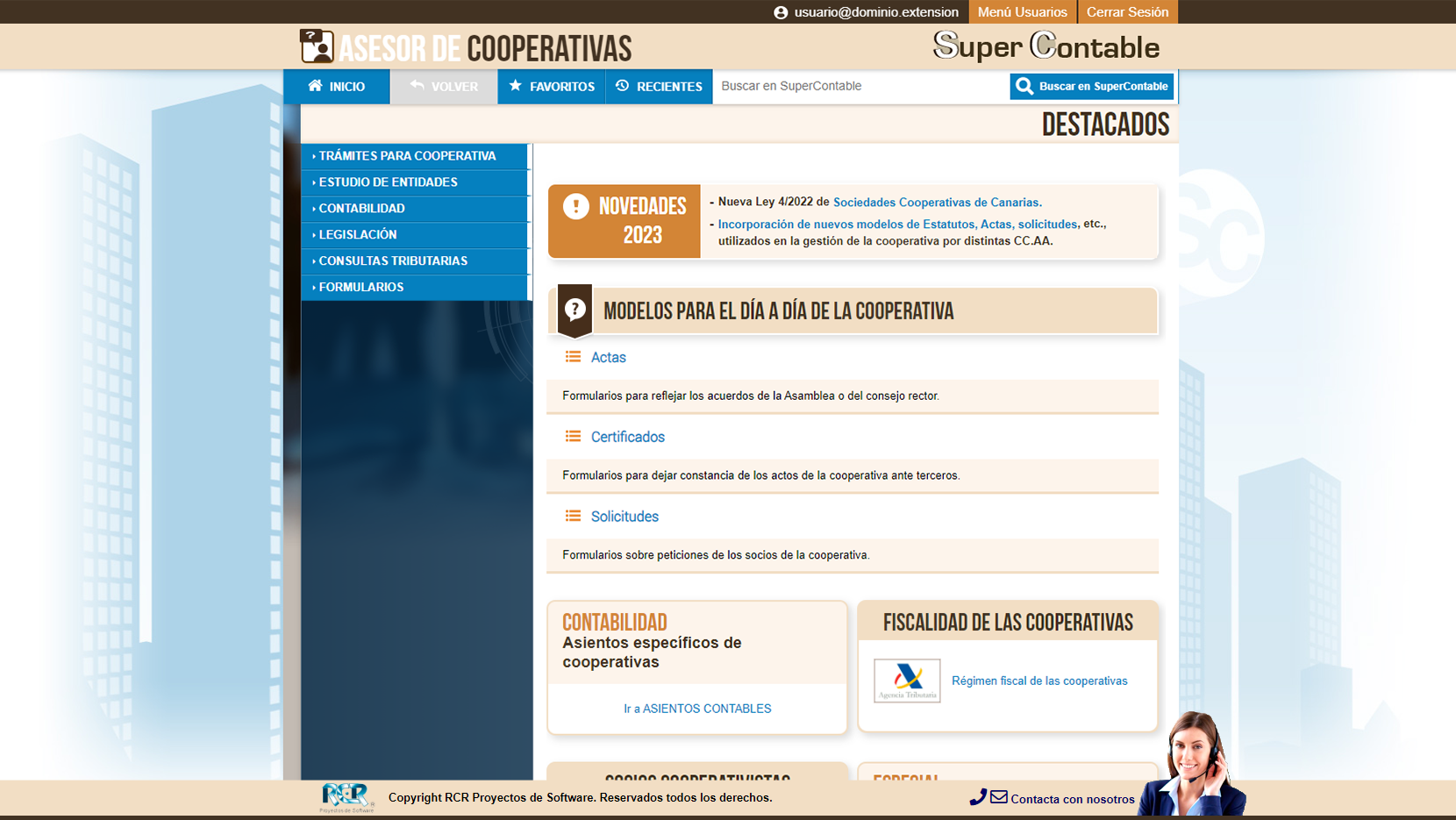Viewport: 1456px width, 820px height.
Task: Click the Agencia Tributaria logo thumbnail
Action: (x=907, y=681)
